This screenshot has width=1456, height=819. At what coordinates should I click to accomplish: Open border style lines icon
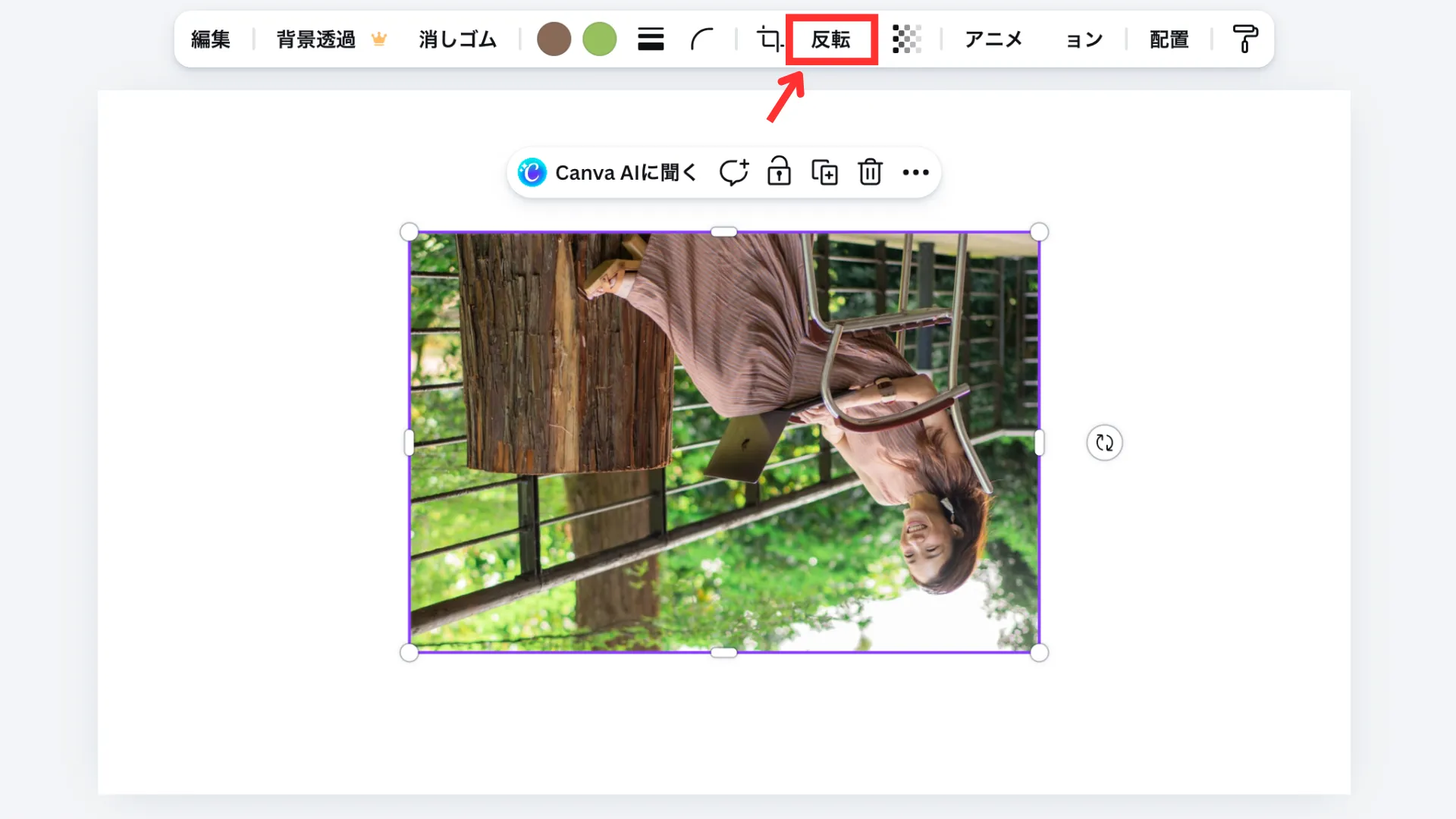[651, 39]
